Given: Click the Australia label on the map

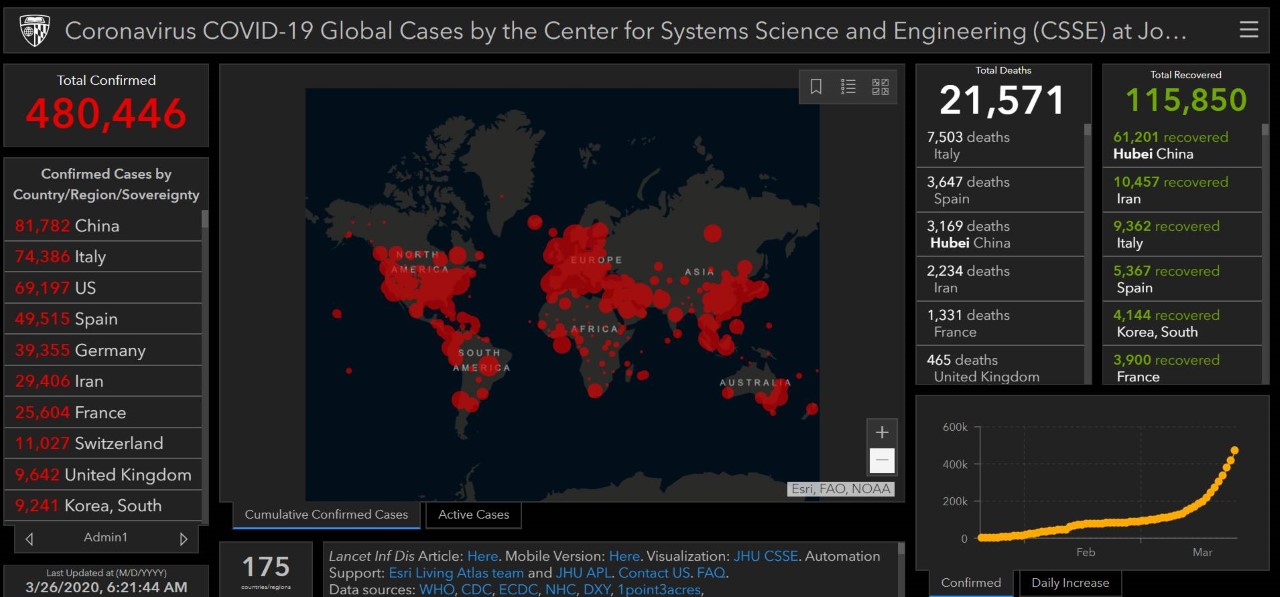Looking at the screenshot, I should pos(755,383).
